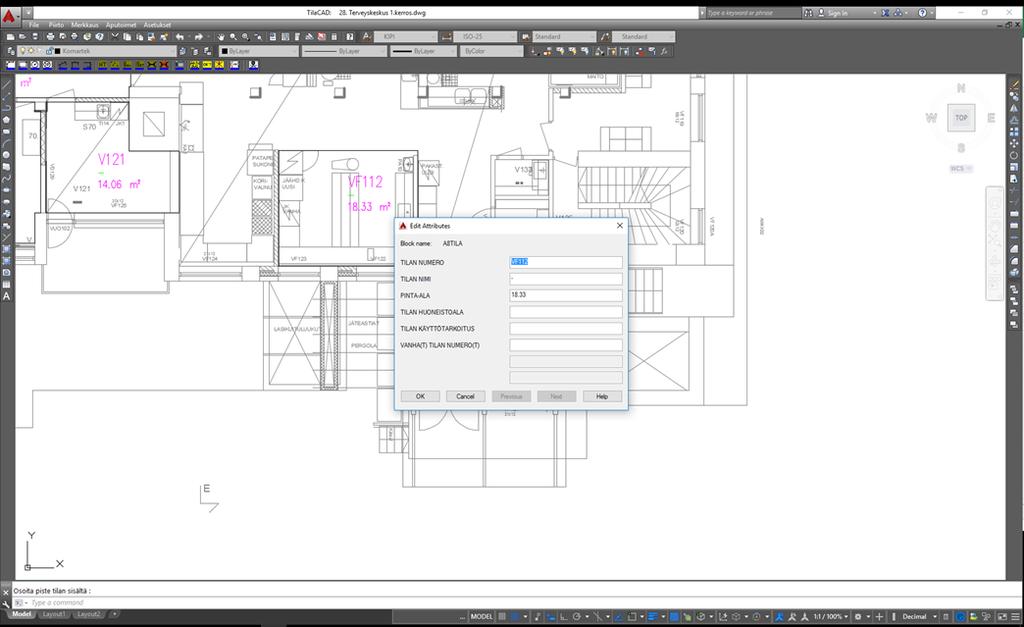Click the Workspace switching gear icon

pyautogui.click(x=858, y=617)
